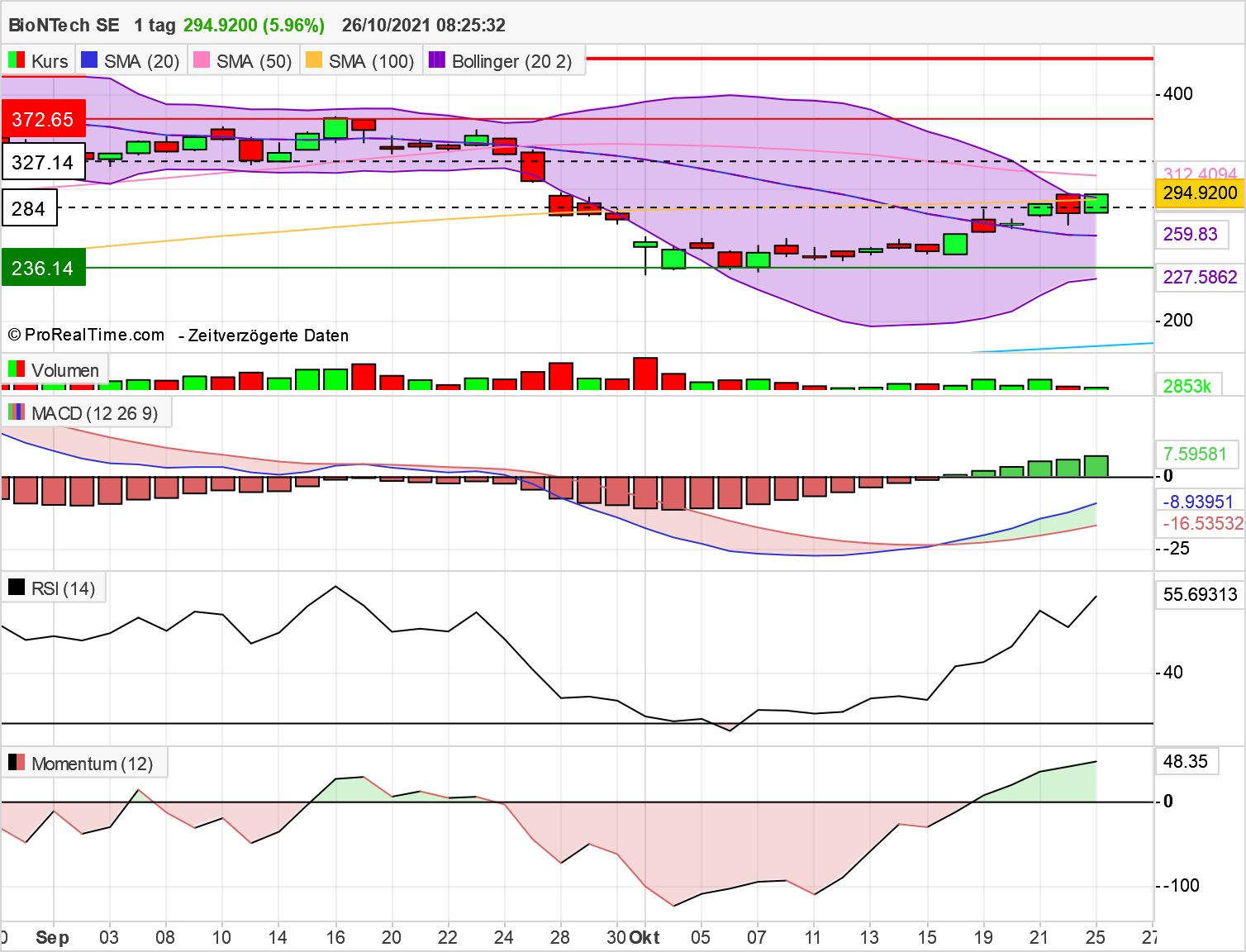This screenshot has width=1246, height=952.
Task: Click the Momentum (12) label
Action: (x=93, y=764)
